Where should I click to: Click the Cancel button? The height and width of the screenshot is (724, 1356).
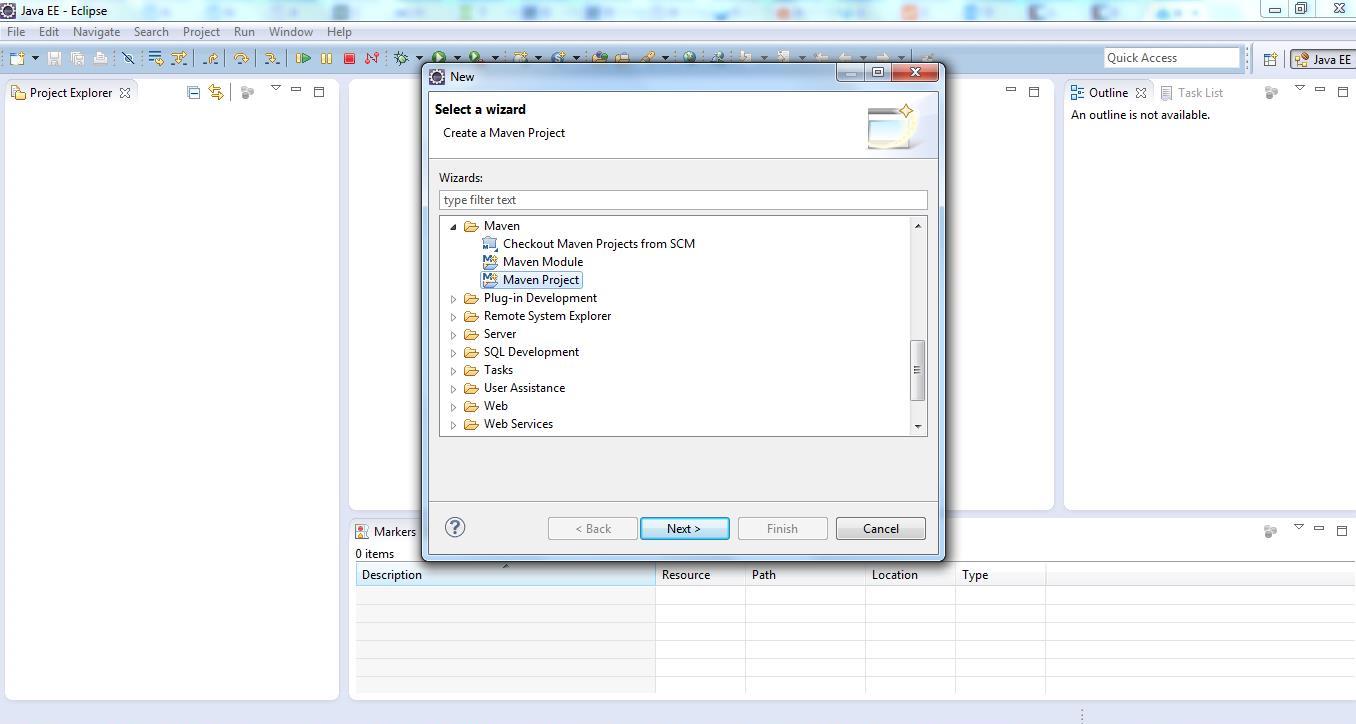[880, 529]
